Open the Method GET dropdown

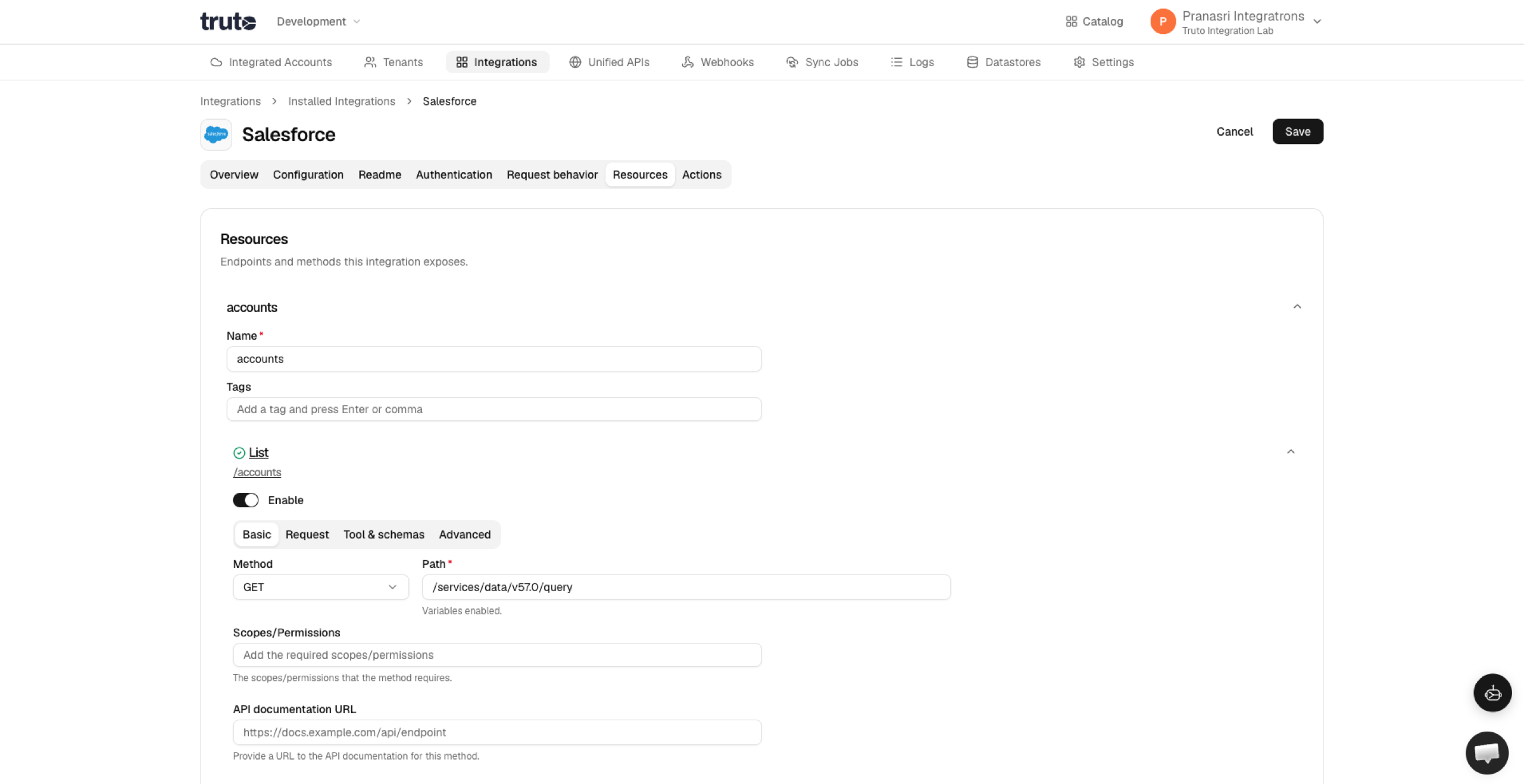(321, 587)
